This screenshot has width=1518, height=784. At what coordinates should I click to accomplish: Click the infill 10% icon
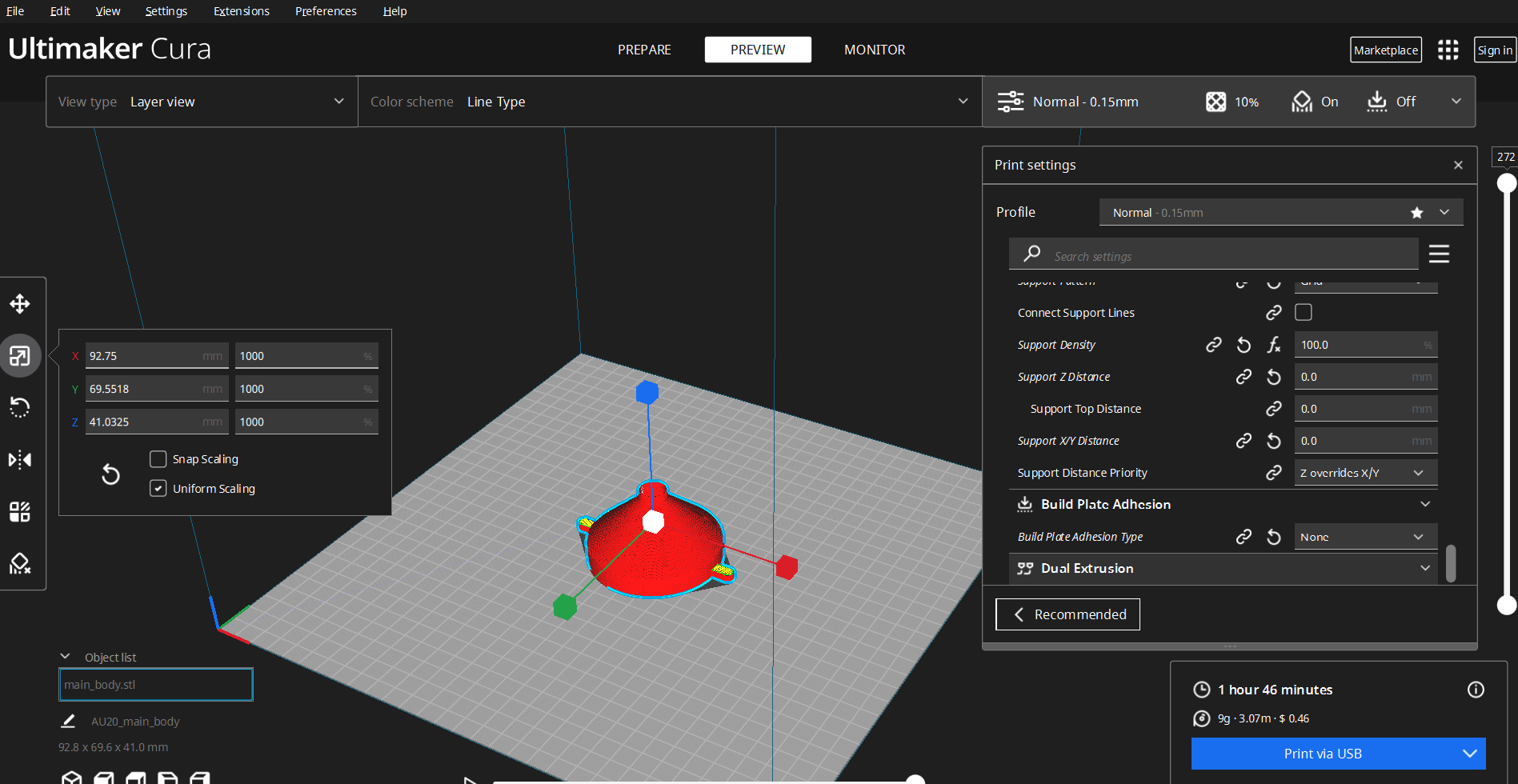pyautogui.click(x=1216, y=102)
